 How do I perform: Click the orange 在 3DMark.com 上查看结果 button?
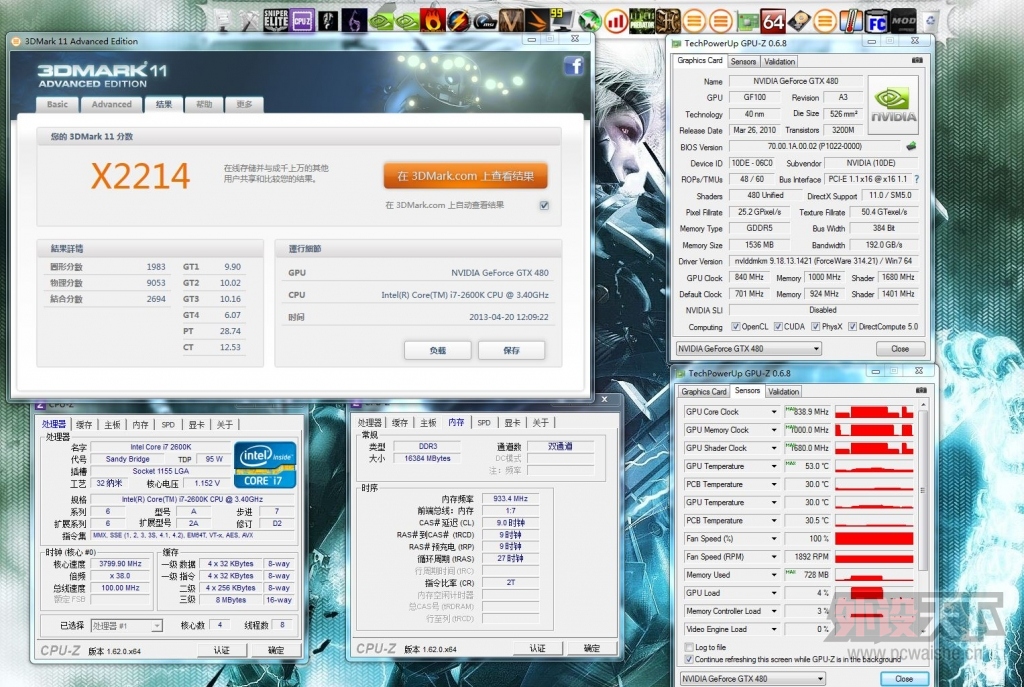click(465, 176)
